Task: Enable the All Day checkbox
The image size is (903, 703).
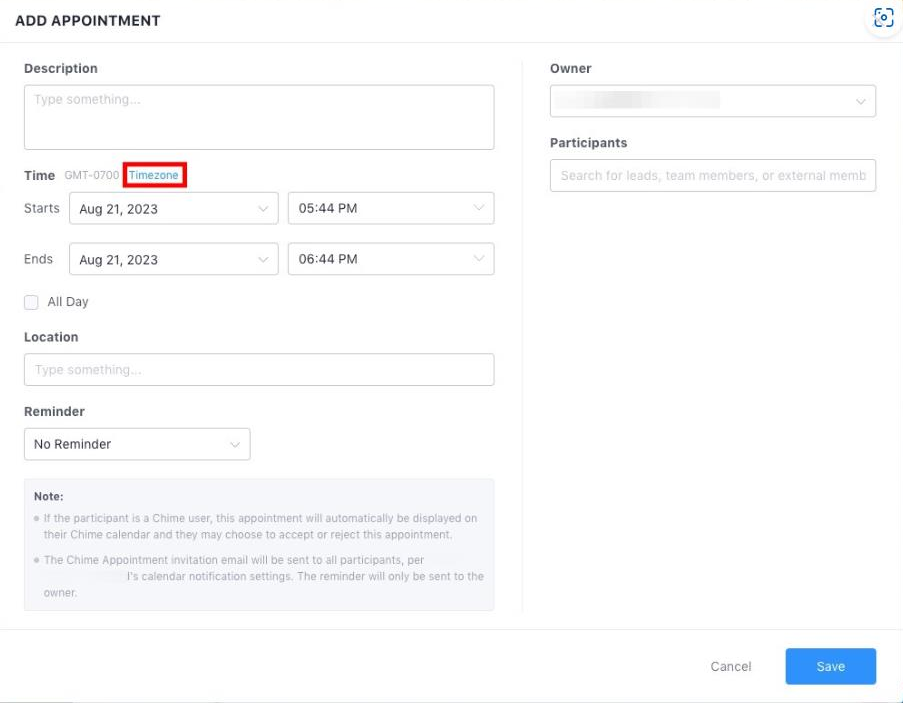Action: coord(31,302)
